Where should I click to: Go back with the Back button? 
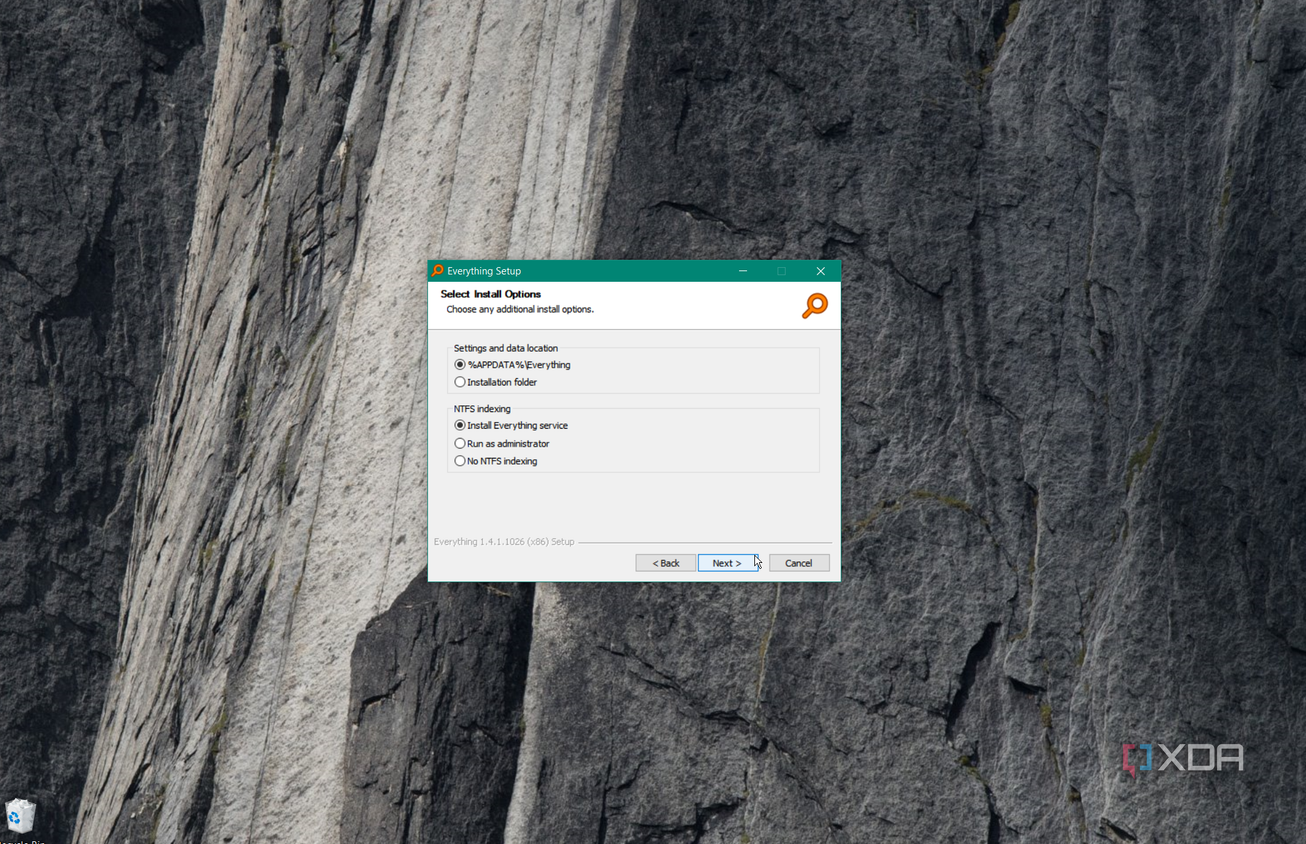coord(665,563)
